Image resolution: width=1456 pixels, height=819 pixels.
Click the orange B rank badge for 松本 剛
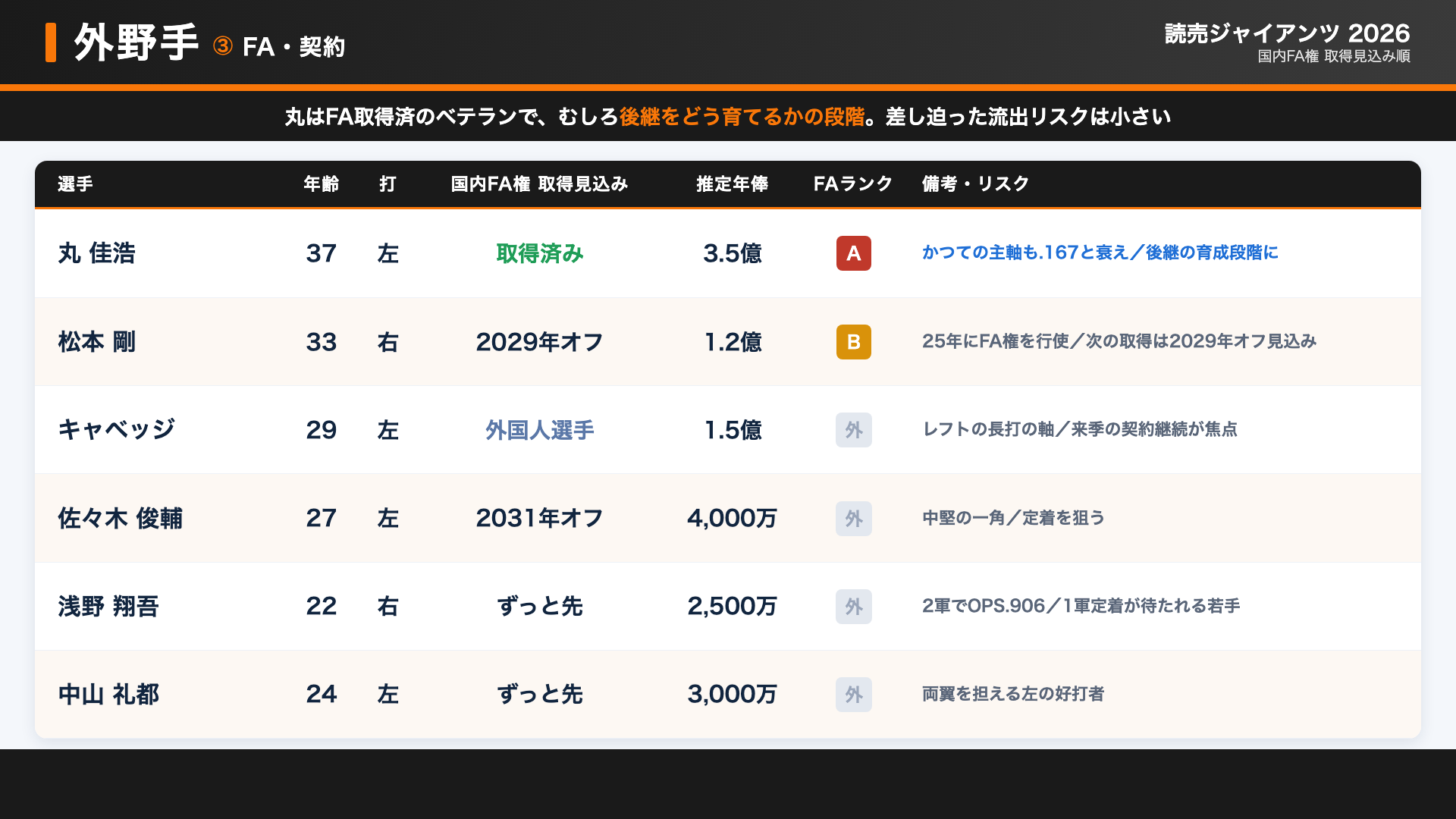pos(853,342)
